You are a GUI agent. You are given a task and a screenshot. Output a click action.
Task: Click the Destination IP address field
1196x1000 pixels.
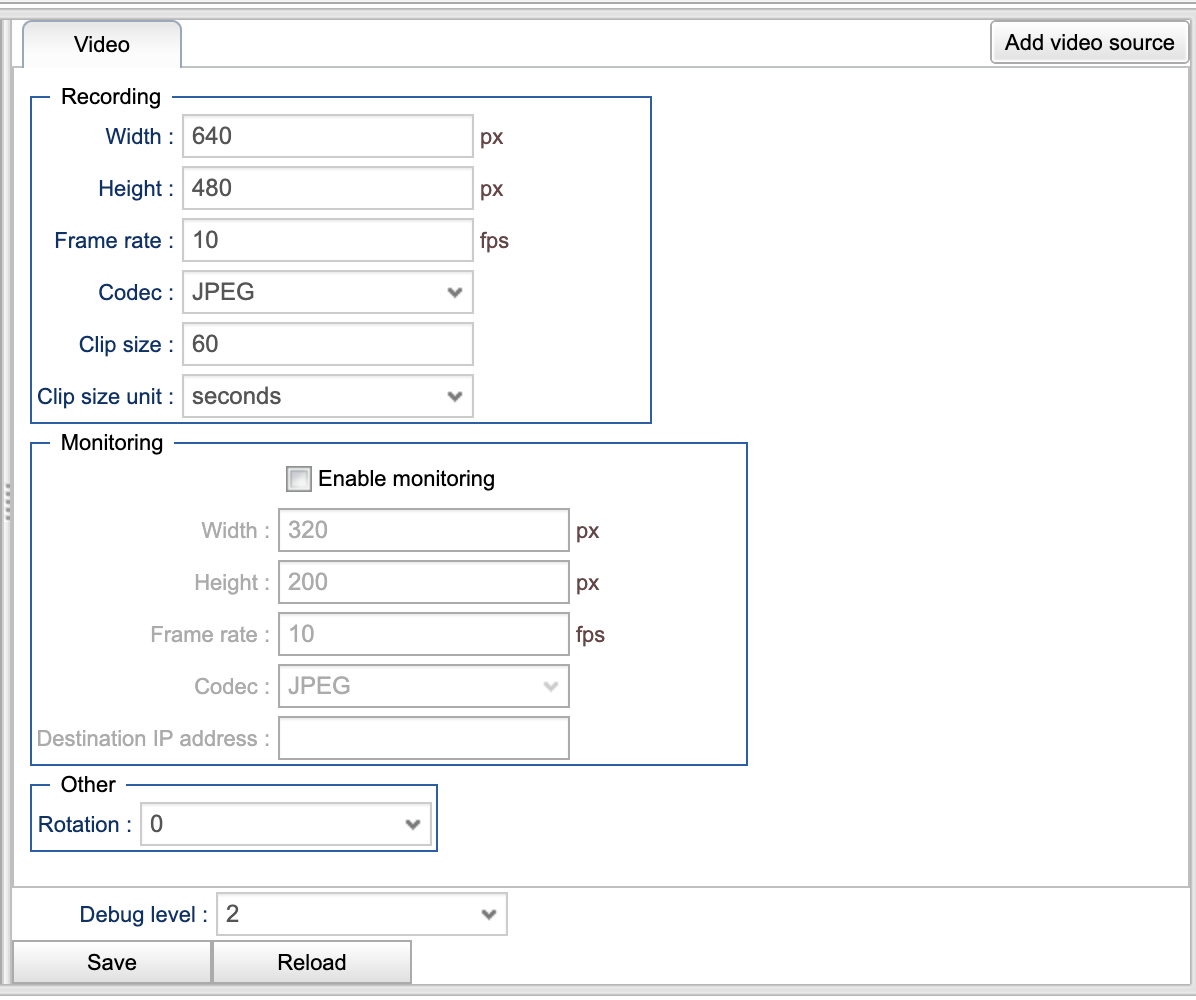pyautogui.click(x=423, y=738)
